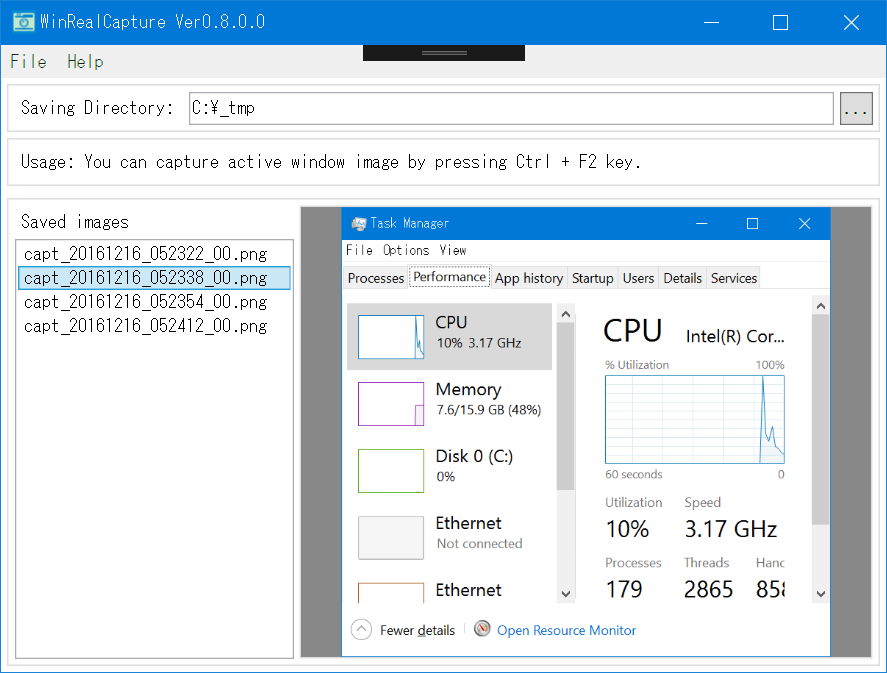Image resolution: width=887 pixels, height=673 pixels.
Task: Click the 3.17 GHz speed value
Action: tap(730, 529)
